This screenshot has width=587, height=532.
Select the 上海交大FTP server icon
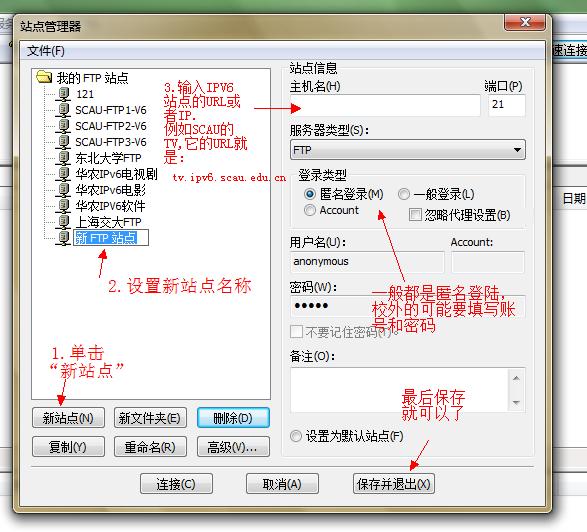click(64, 222)
